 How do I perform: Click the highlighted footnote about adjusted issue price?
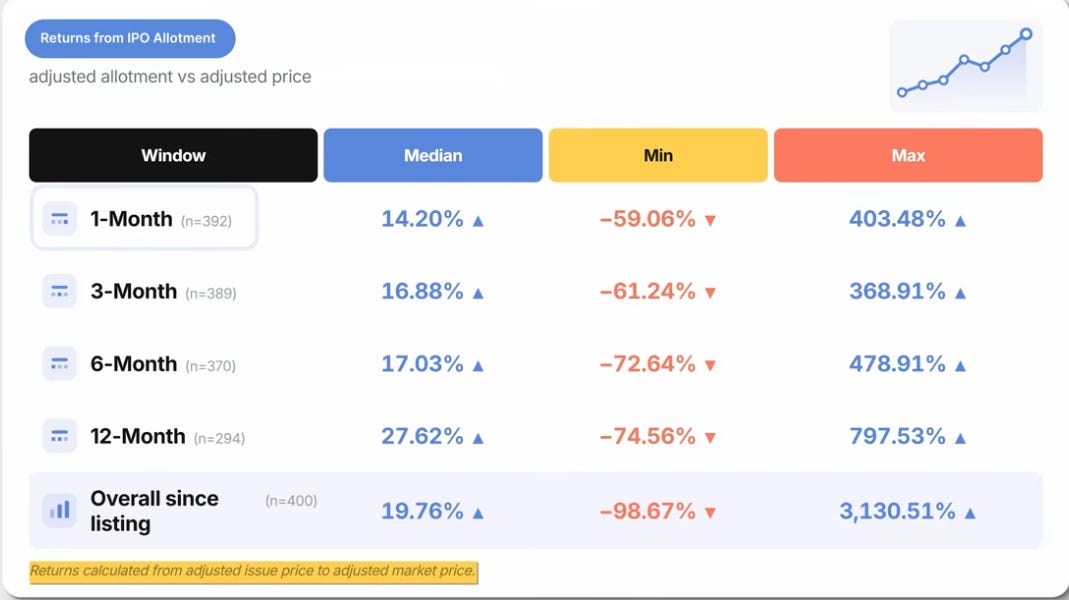pos(253,571)
